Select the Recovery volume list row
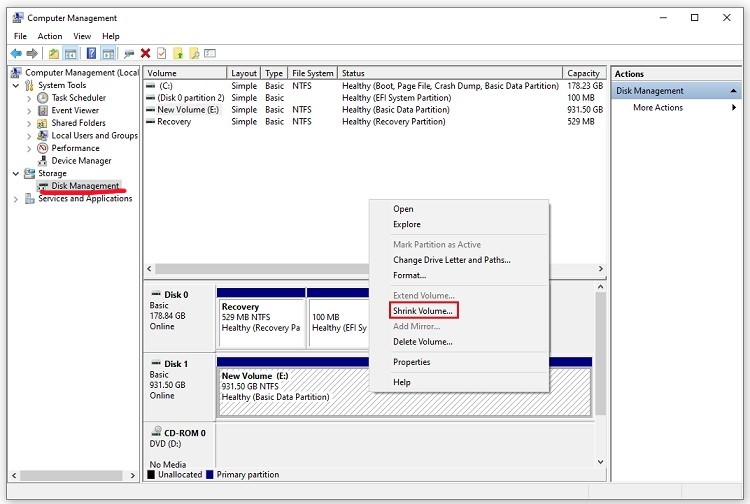Screen dimensions: 750x504 (x=375, y=122)
